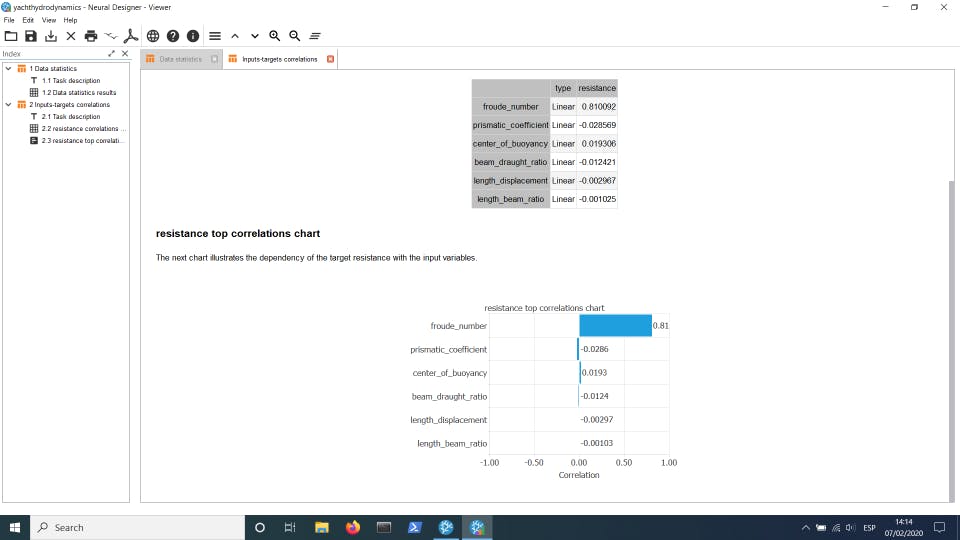Undock the Index panel with the float icon
The height and width of the screenshot is (540, 960).
[111, 54]
